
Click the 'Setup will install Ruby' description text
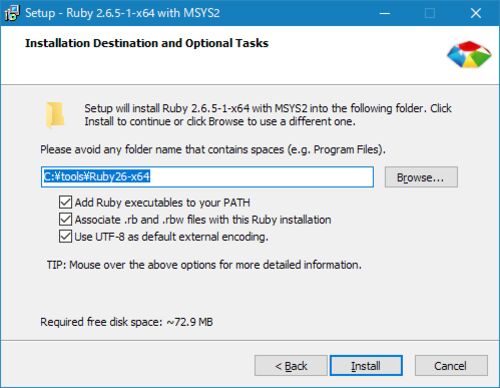point(268,115)
